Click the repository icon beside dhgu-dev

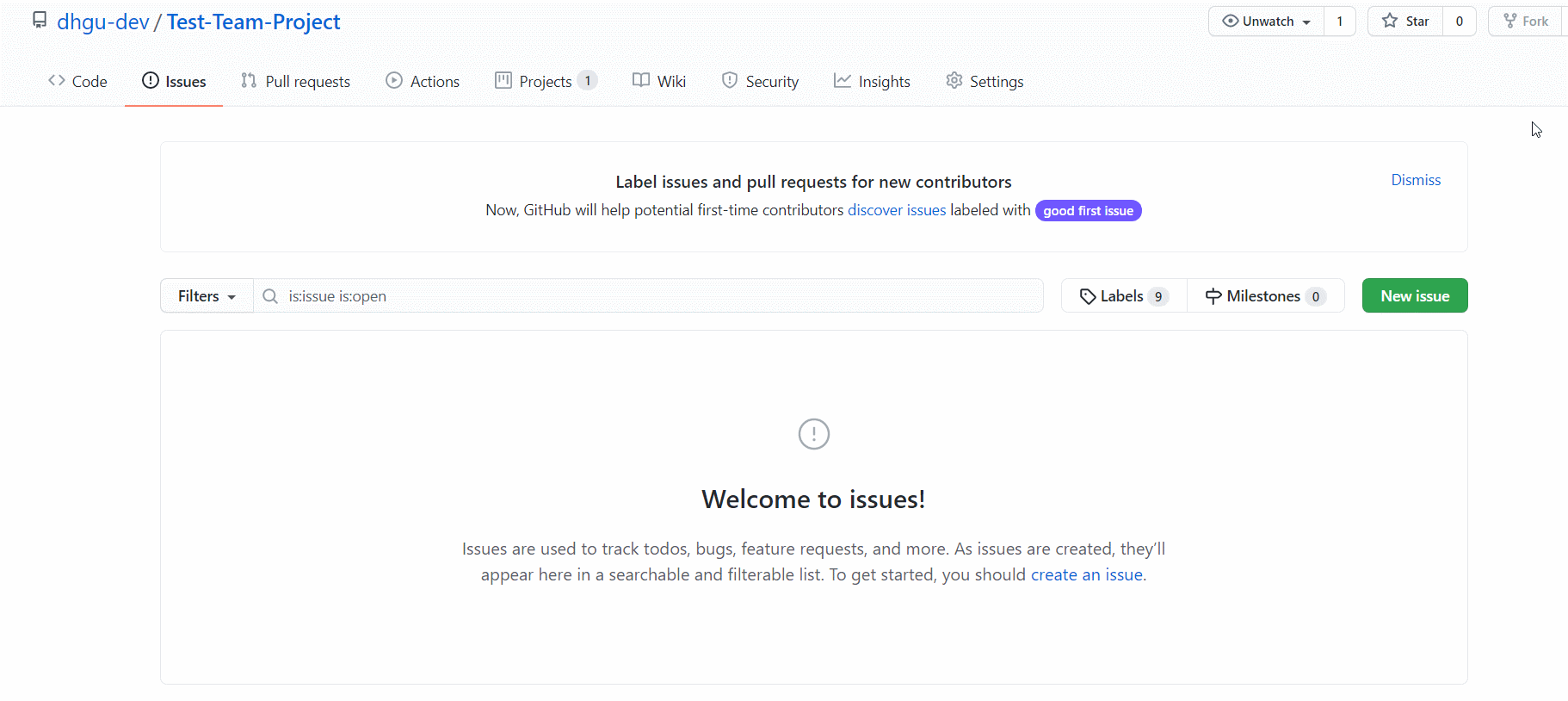40,21
